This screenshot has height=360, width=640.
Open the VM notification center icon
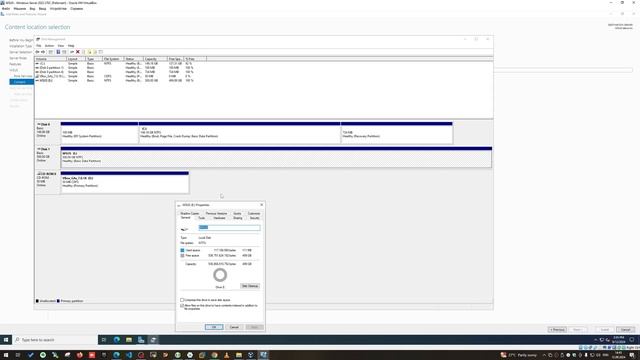[632, 340]
